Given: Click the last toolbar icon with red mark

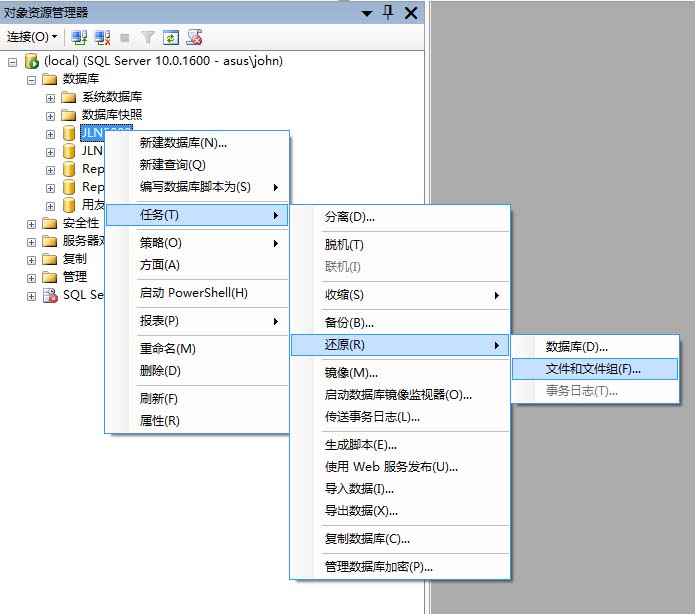Looking at the screenshot, I should coord(194,37).
